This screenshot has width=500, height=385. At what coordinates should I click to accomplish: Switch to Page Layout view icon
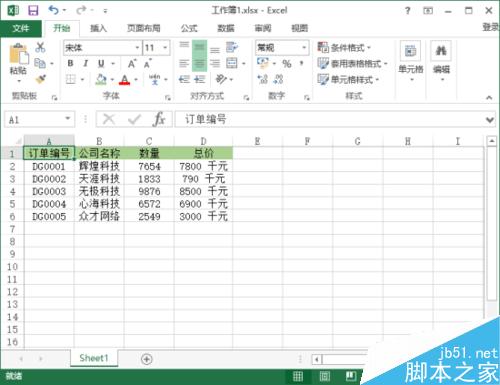coord(324,376)
